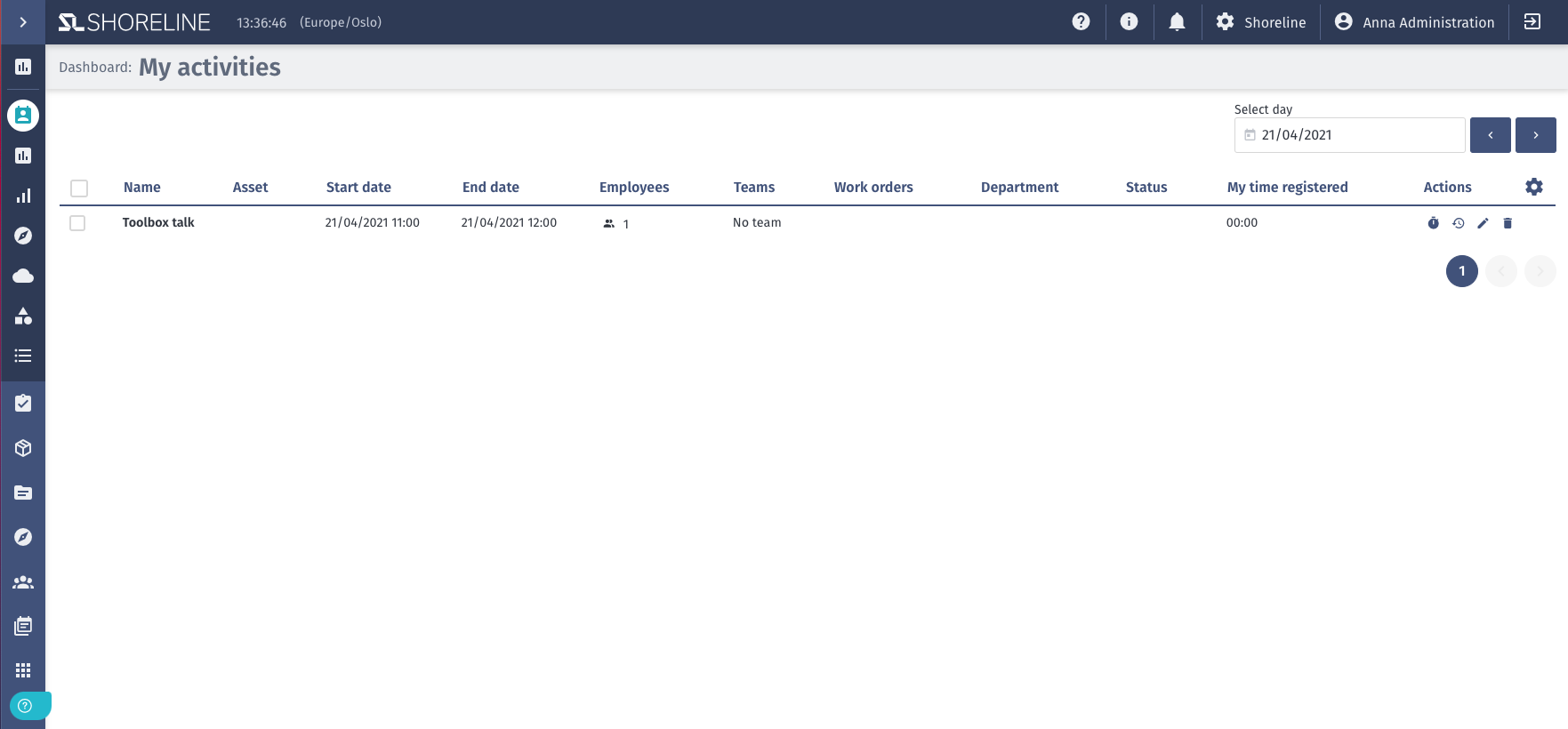
Task: Sort by the Status column
Action: [x=1146, y=187]
